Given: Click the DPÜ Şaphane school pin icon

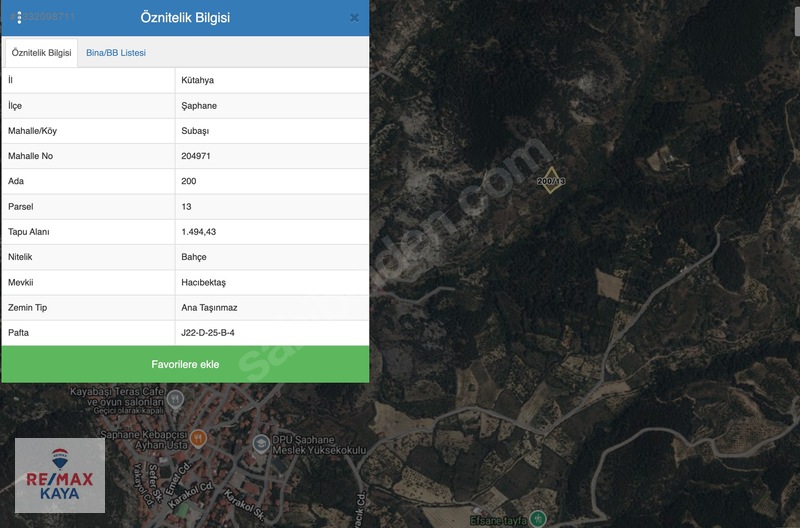Looking at the screenshot, I should click(x=261, y=444).
